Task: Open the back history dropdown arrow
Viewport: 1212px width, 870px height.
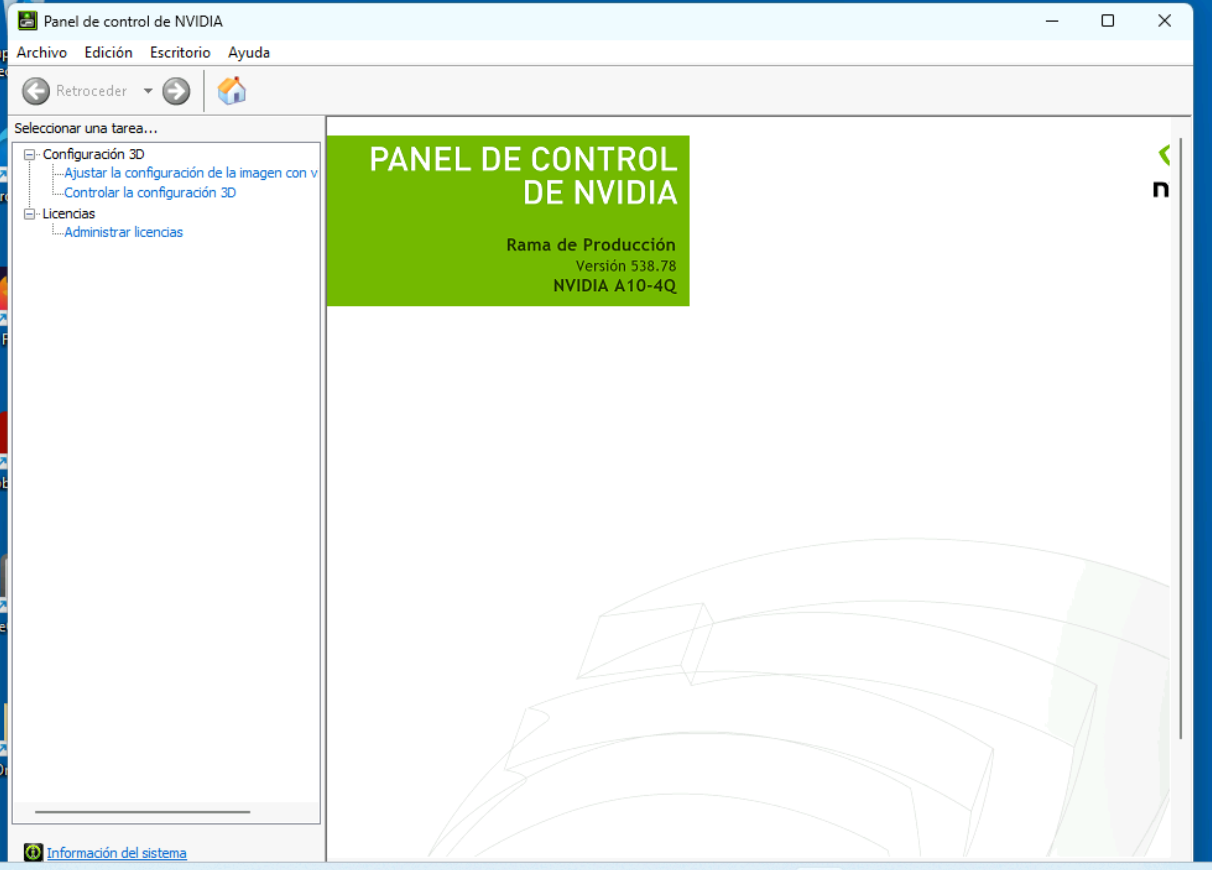Action: (148, 91)
